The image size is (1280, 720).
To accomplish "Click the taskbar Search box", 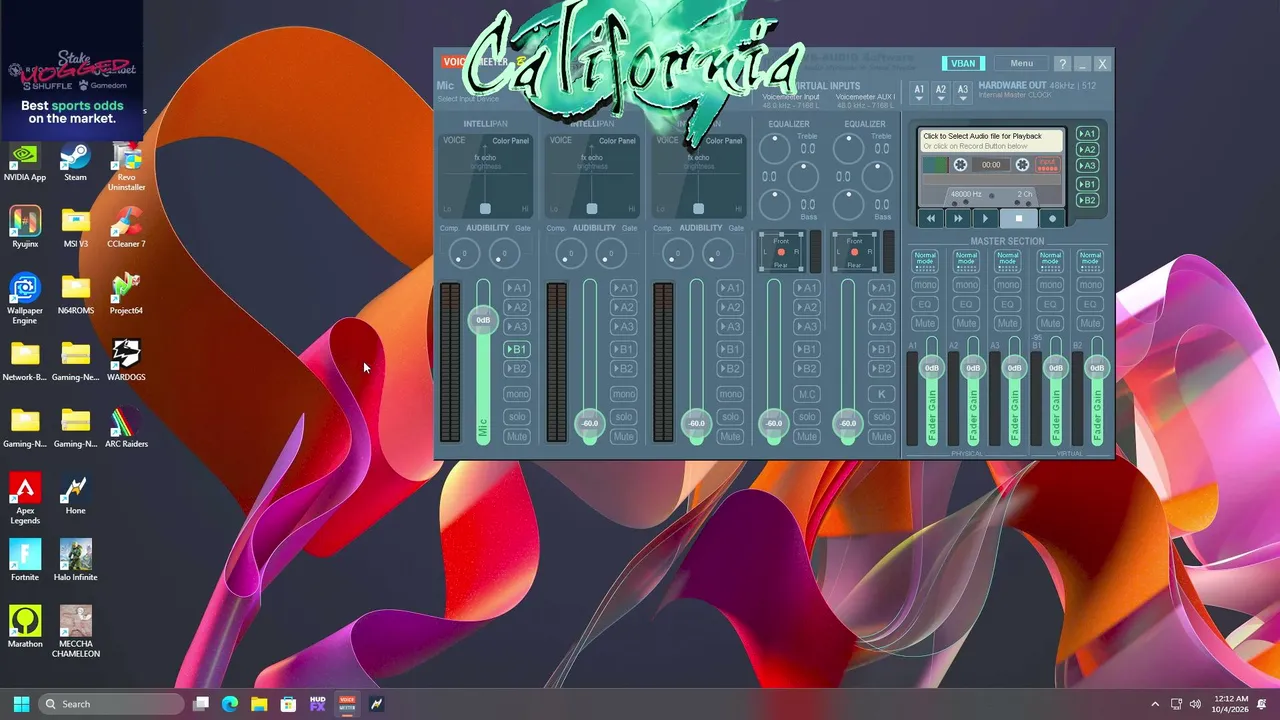I will click(x=110, y=704).
